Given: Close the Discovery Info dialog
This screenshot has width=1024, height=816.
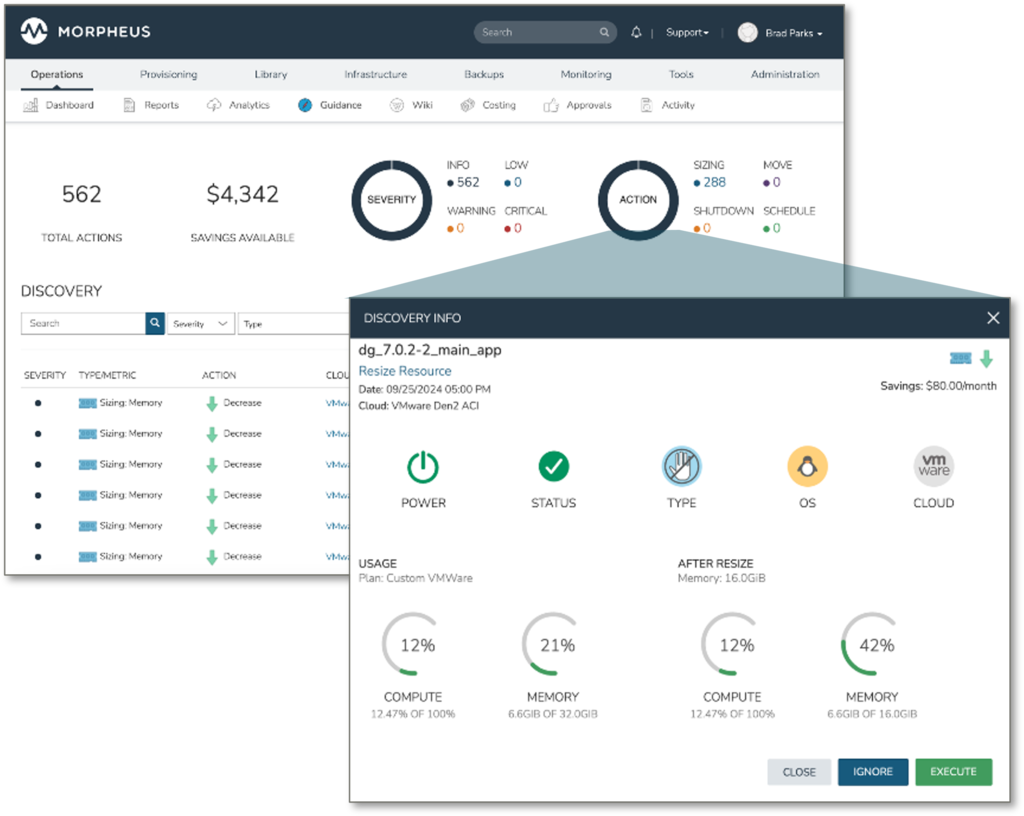Looking at the screenshot, I should click(993, 318).
